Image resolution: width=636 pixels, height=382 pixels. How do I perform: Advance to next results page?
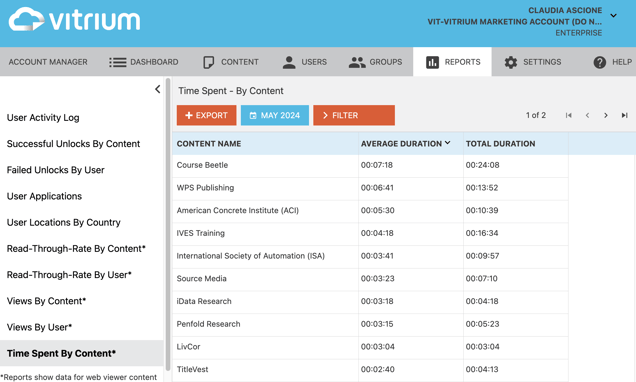coord(606,116)
